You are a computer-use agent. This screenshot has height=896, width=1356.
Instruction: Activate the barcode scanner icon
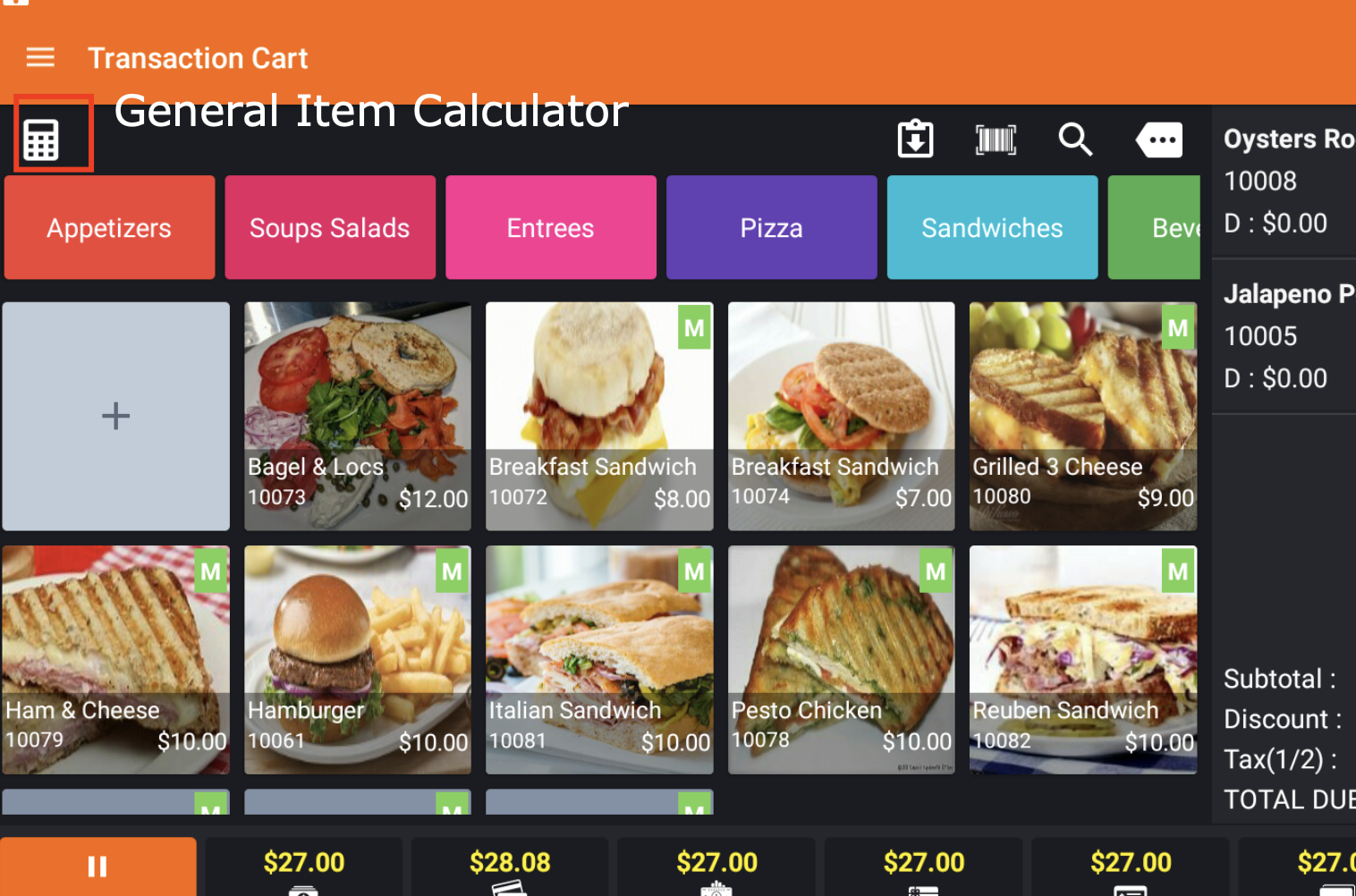996,139
